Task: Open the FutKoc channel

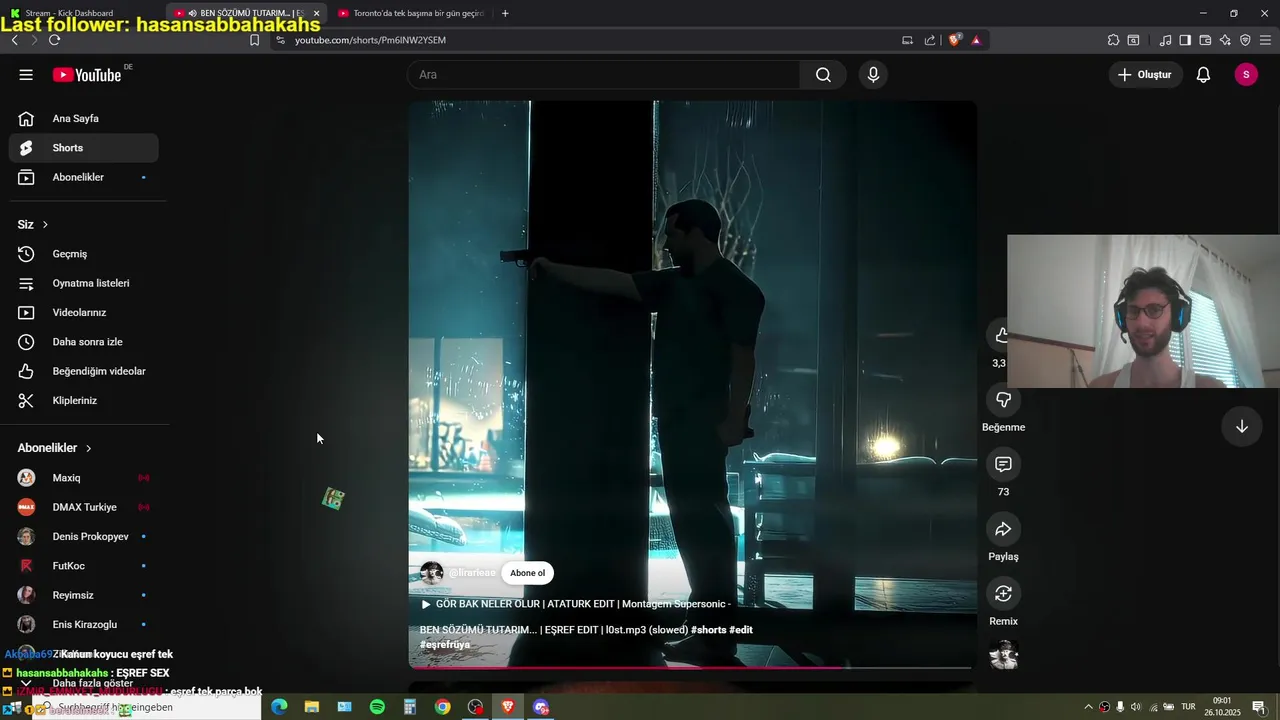Action: (84, 566)
